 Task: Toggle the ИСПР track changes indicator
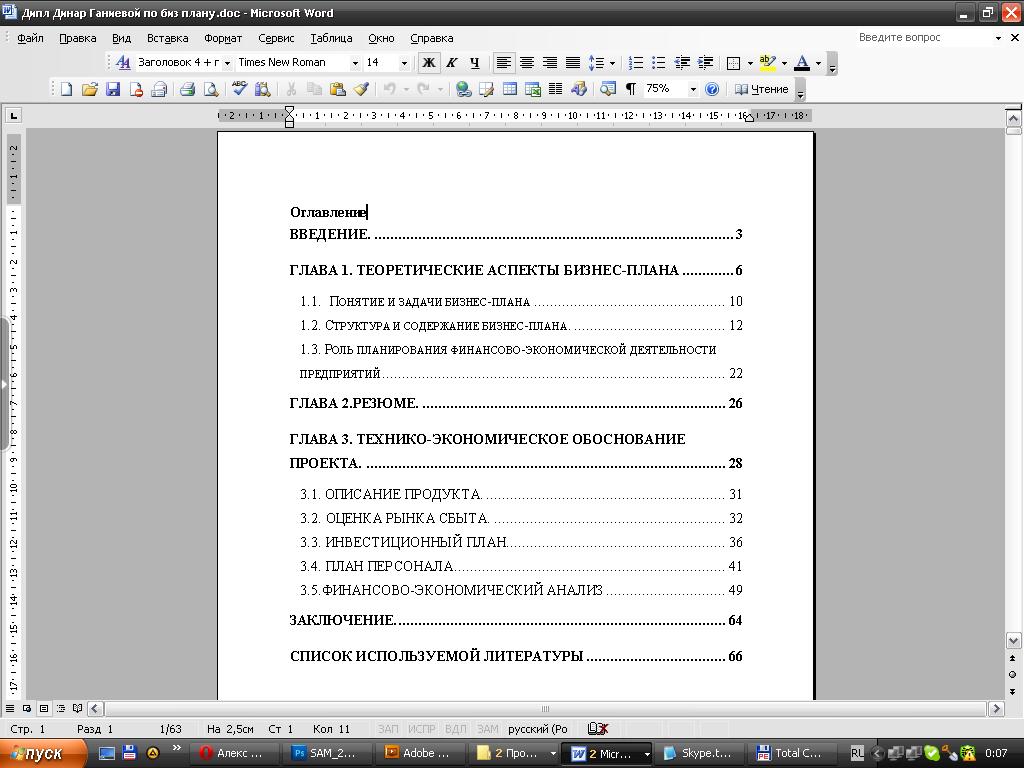click(421, 729)
